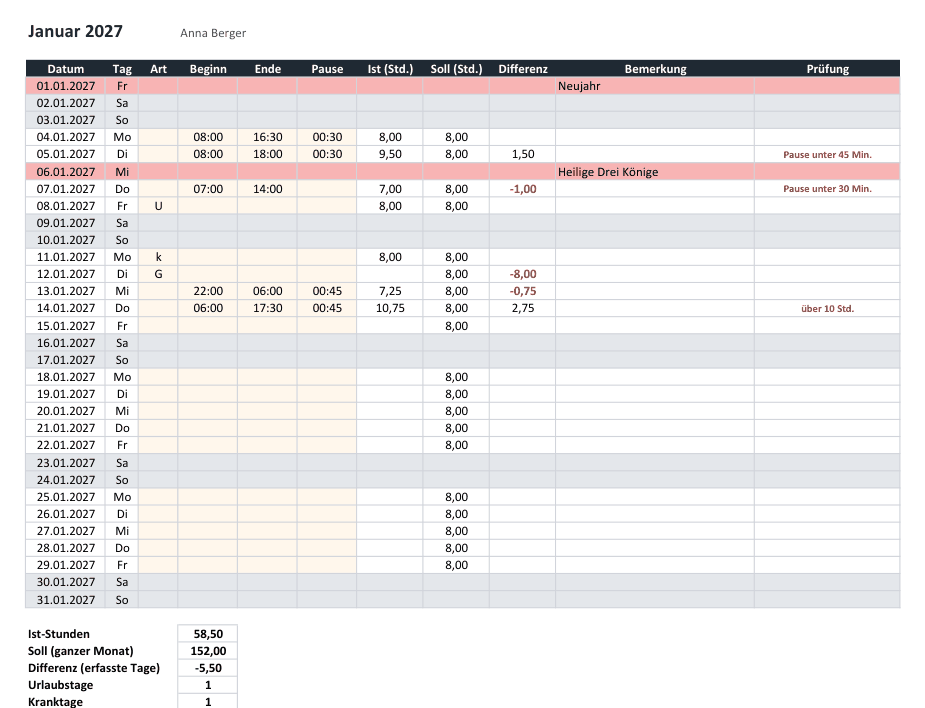Click the Ende cell showing 16:30

(x=267, y=137)
